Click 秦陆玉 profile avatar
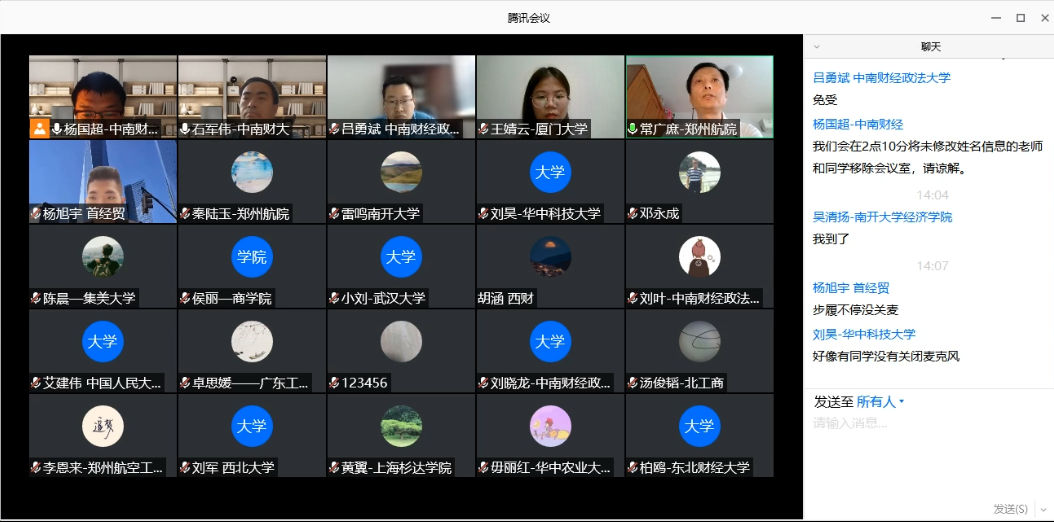 click(252, 172)
